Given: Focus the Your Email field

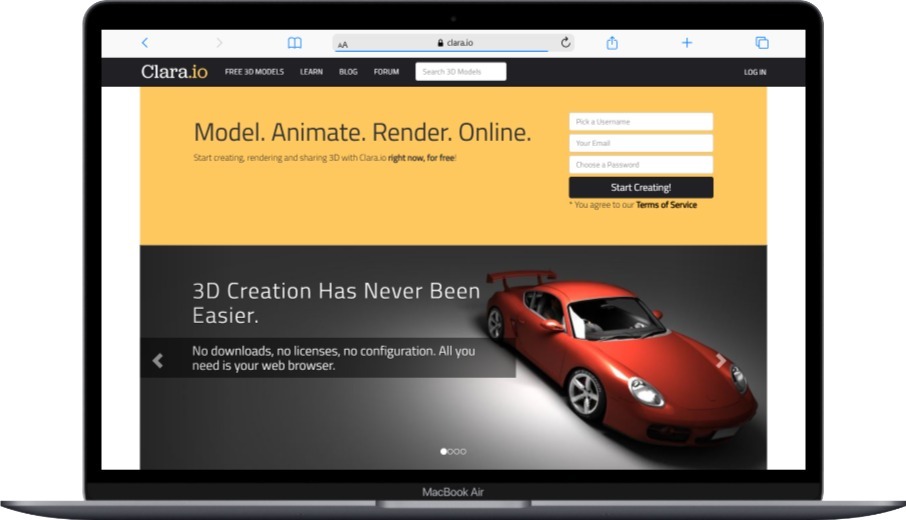Looking at the screenshot, I should 641,143.
